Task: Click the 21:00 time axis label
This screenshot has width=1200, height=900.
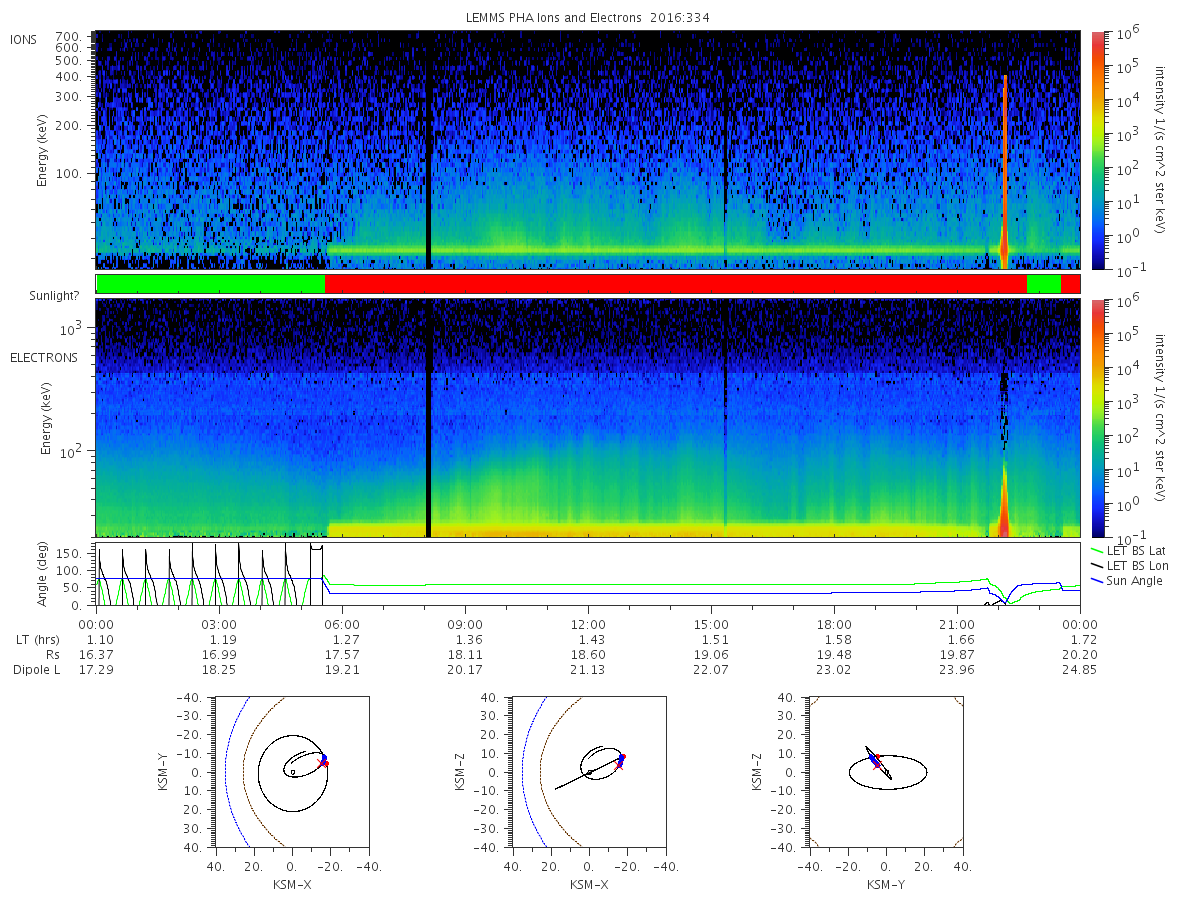Action: [957, 624]
